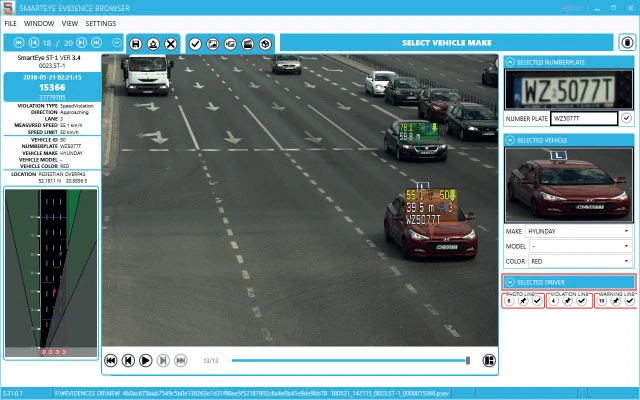The image size is (640, 400).
Task: Rewind video to first frame
Action: pos(111,360)
